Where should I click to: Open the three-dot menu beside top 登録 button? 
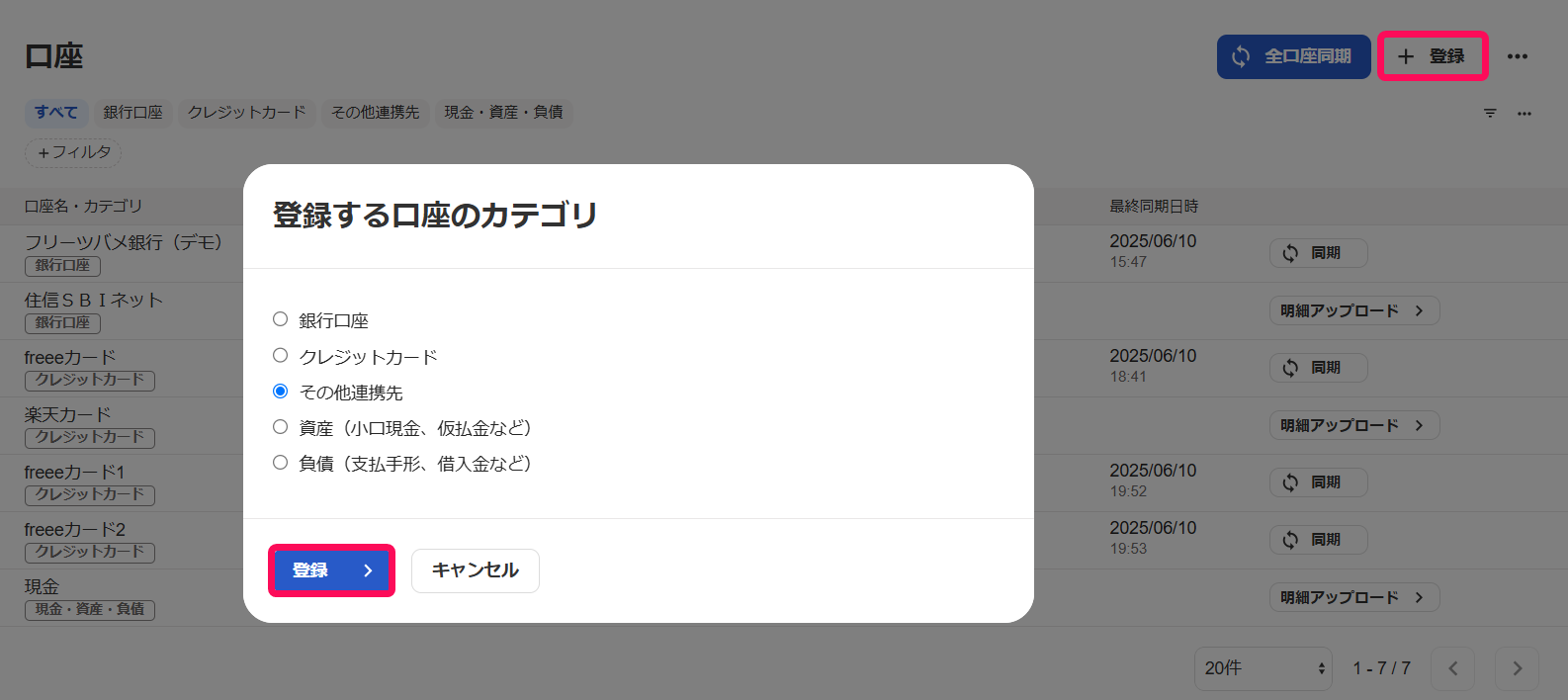(x=1518, y=56)
